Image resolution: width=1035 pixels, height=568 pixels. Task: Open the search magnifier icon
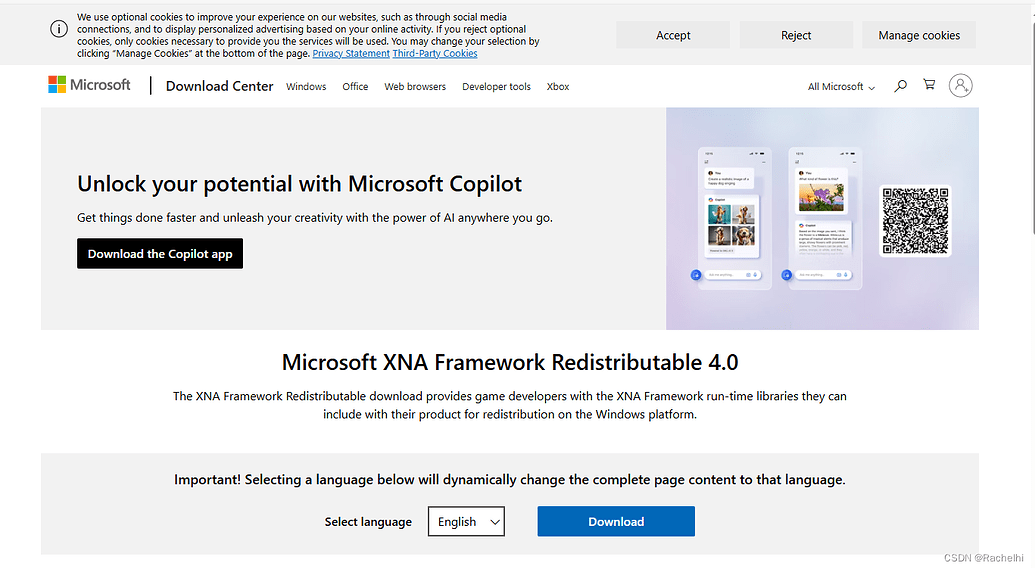point(900,86)
